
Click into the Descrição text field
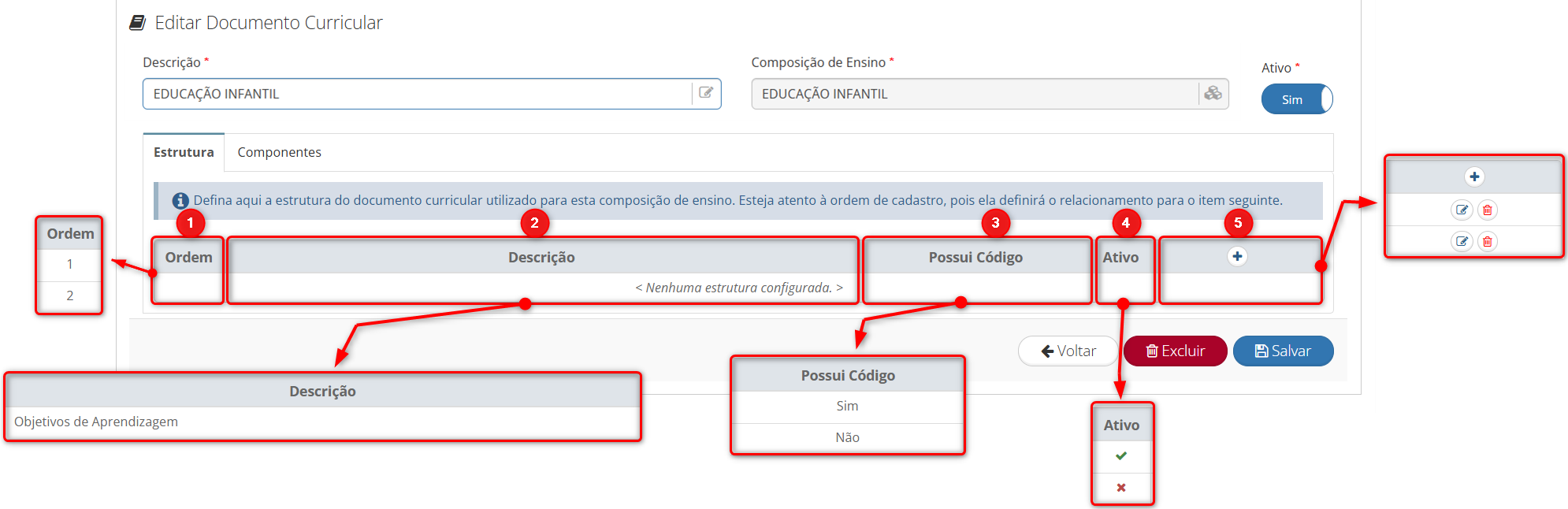[418, 94]
